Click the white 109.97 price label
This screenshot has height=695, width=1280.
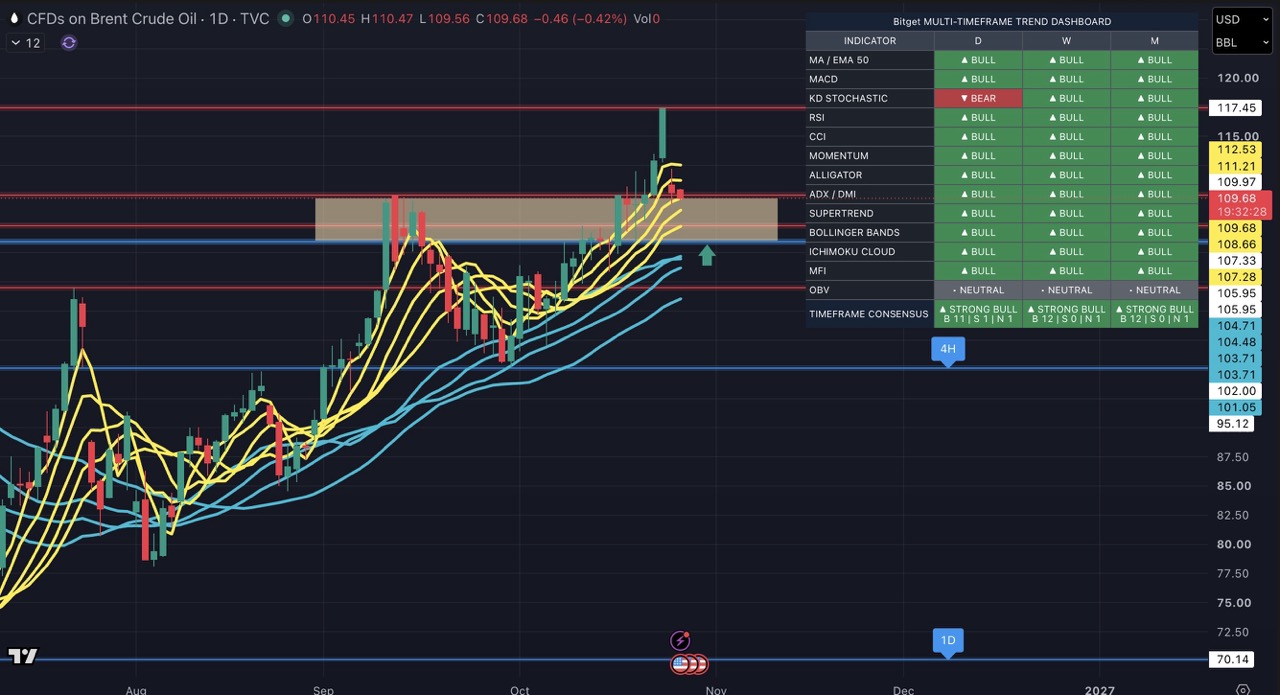coord(1237,182)
